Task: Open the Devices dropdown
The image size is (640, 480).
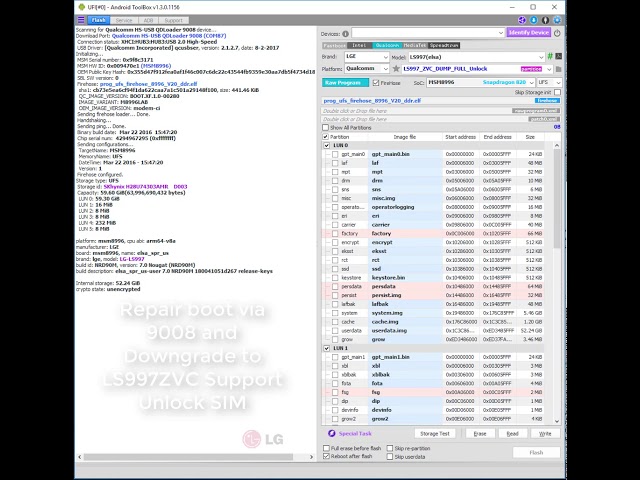Action: [428, 33]
